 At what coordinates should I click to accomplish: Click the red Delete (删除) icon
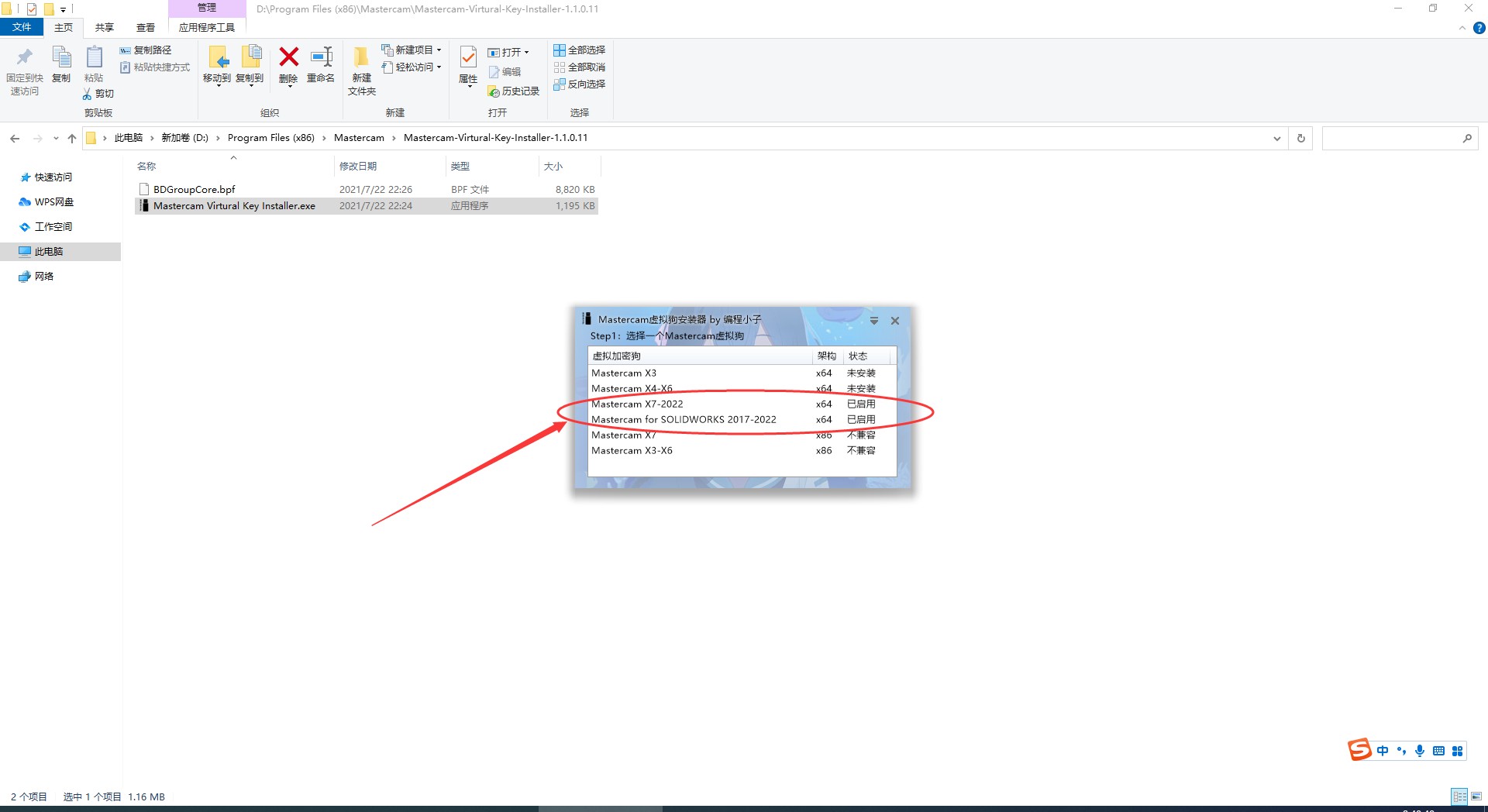click(x=288, y=57)
